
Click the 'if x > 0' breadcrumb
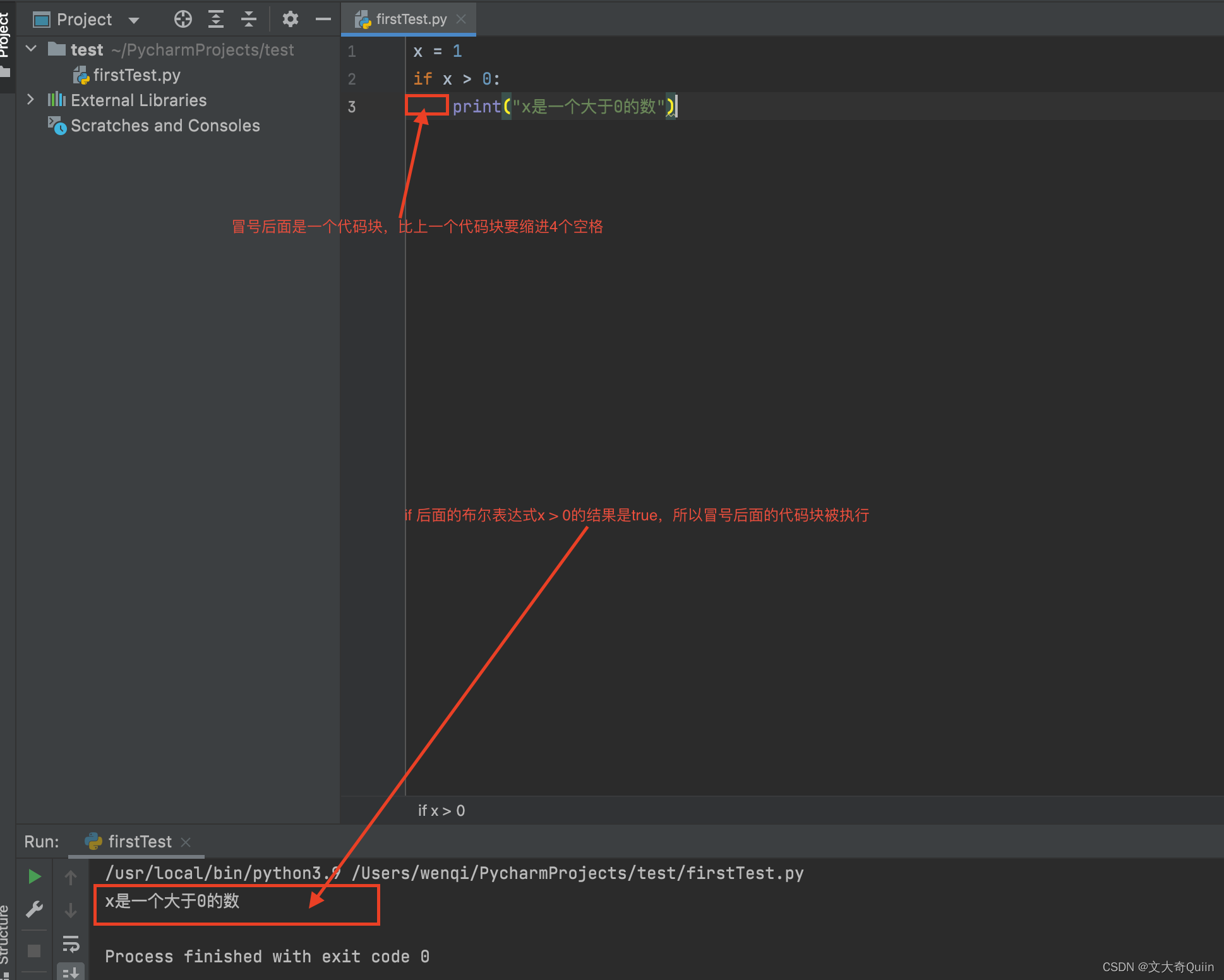[441, 811]
